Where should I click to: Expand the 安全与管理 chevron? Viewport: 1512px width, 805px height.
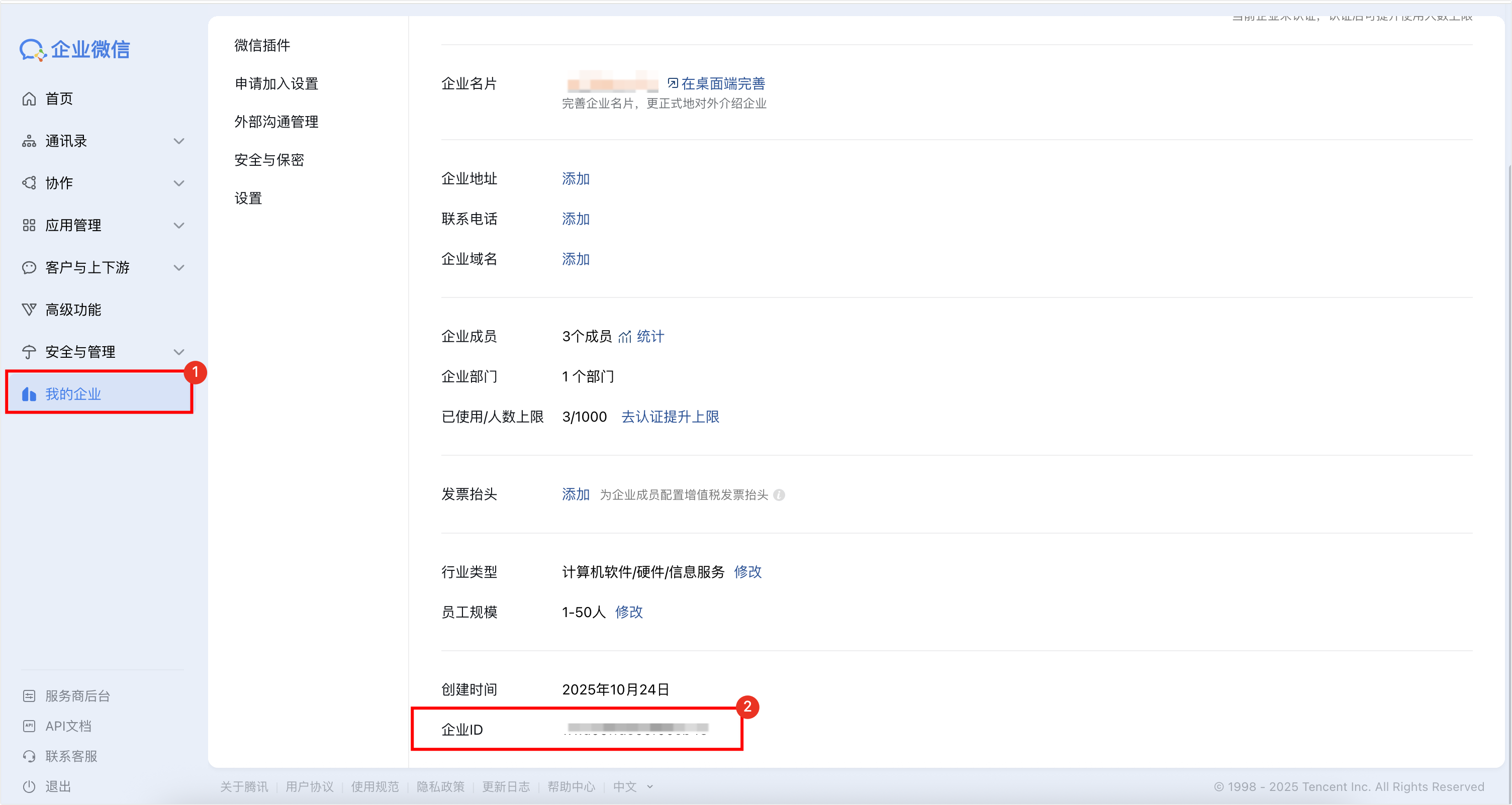click(179, 352)
